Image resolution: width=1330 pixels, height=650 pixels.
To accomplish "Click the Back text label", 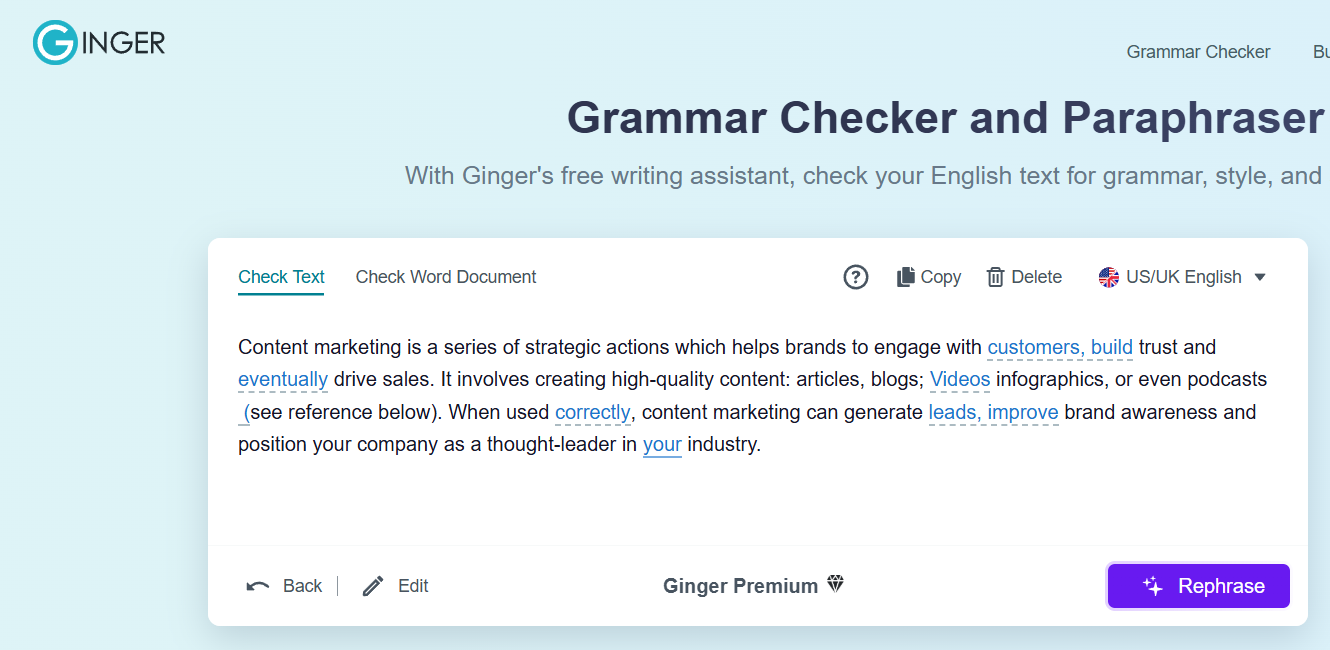I will (x=303, y=585).
